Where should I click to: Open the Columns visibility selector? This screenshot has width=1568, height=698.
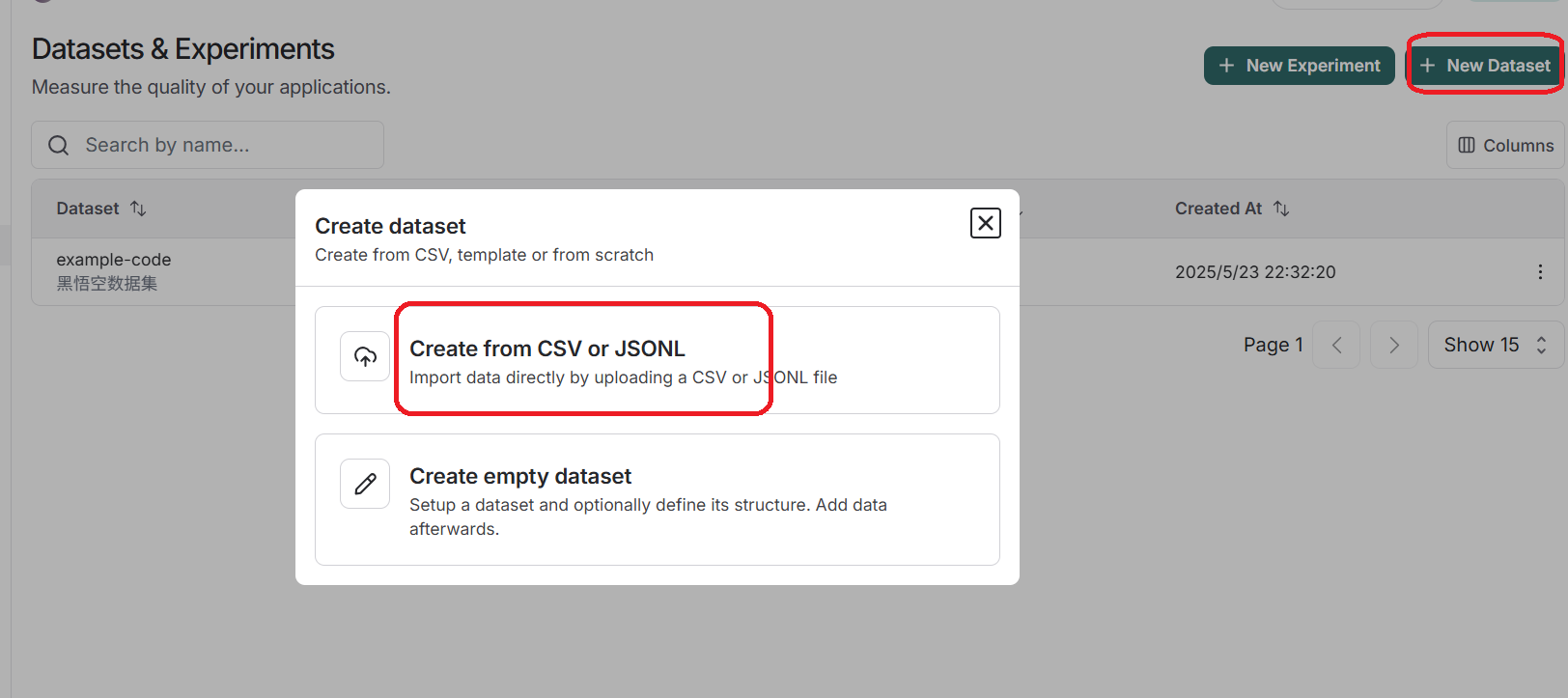click(1505, 145)
